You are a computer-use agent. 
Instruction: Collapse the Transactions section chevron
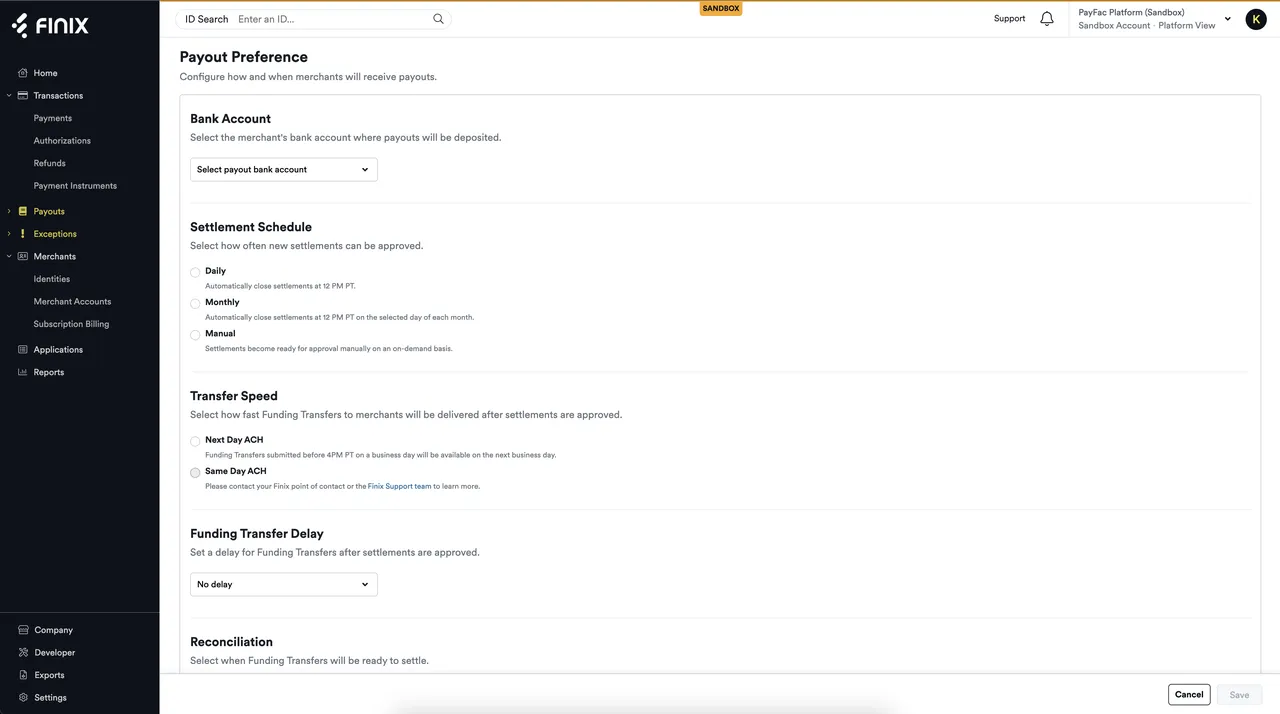pos(9,96)
